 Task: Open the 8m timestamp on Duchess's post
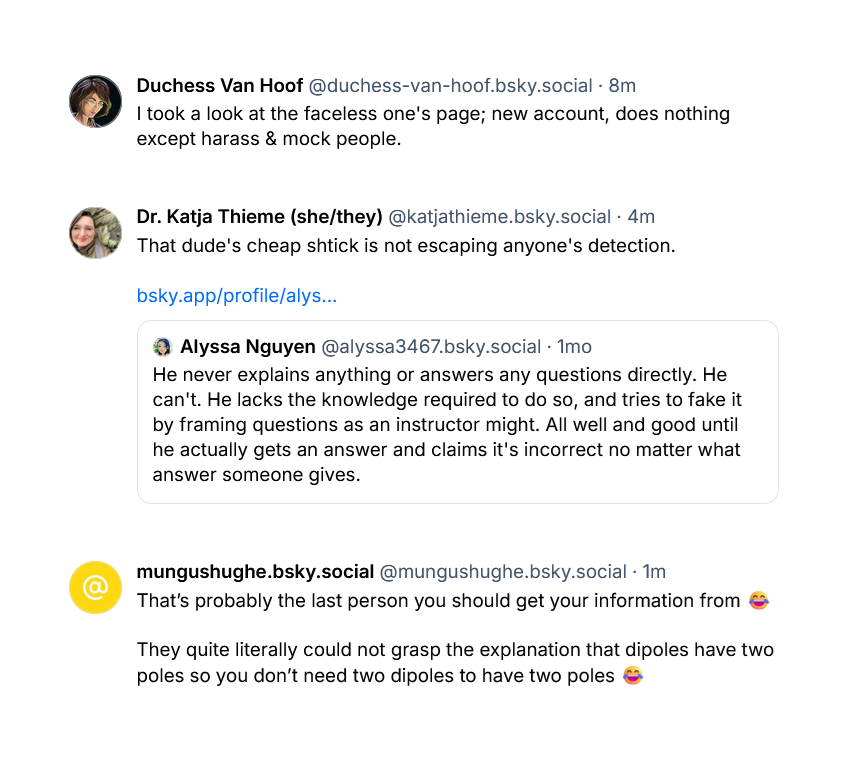coord(622,85)
